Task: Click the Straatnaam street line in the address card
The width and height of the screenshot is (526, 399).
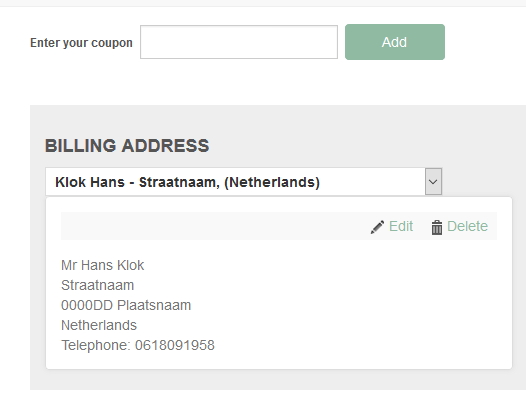Action: point(98,285)
